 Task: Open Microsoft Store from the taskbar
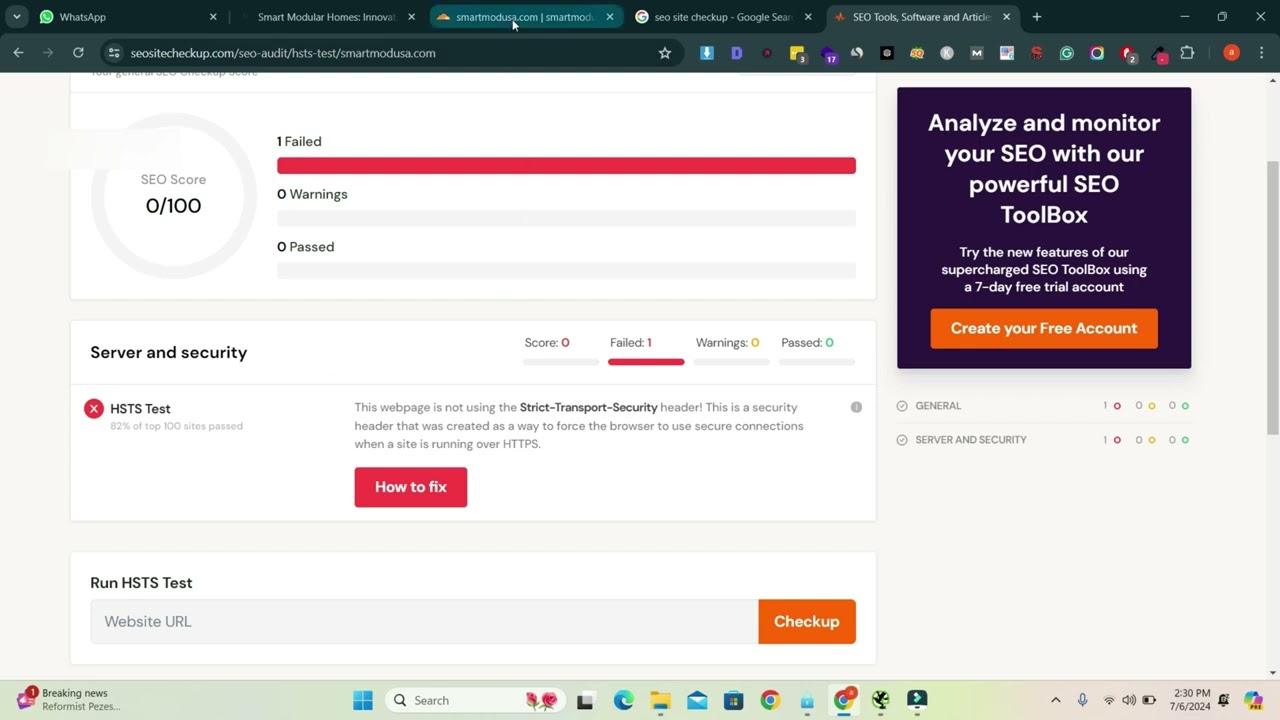[x=733, y=700]
